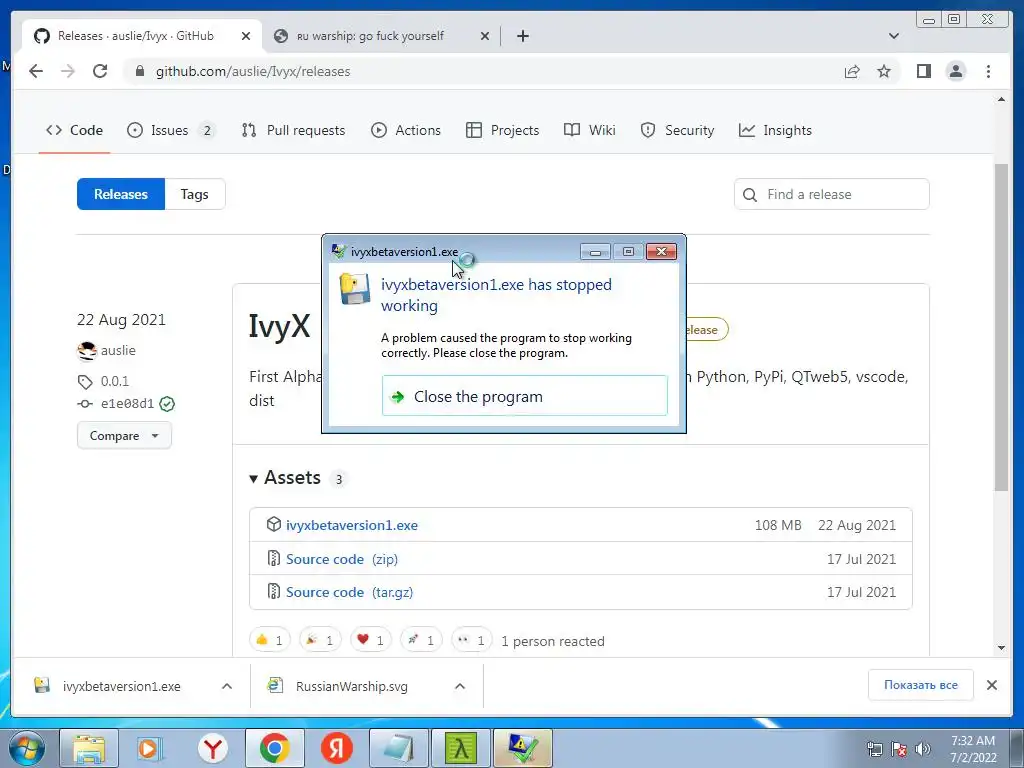Open the Chrome profile avatar

tap(956, 71)
